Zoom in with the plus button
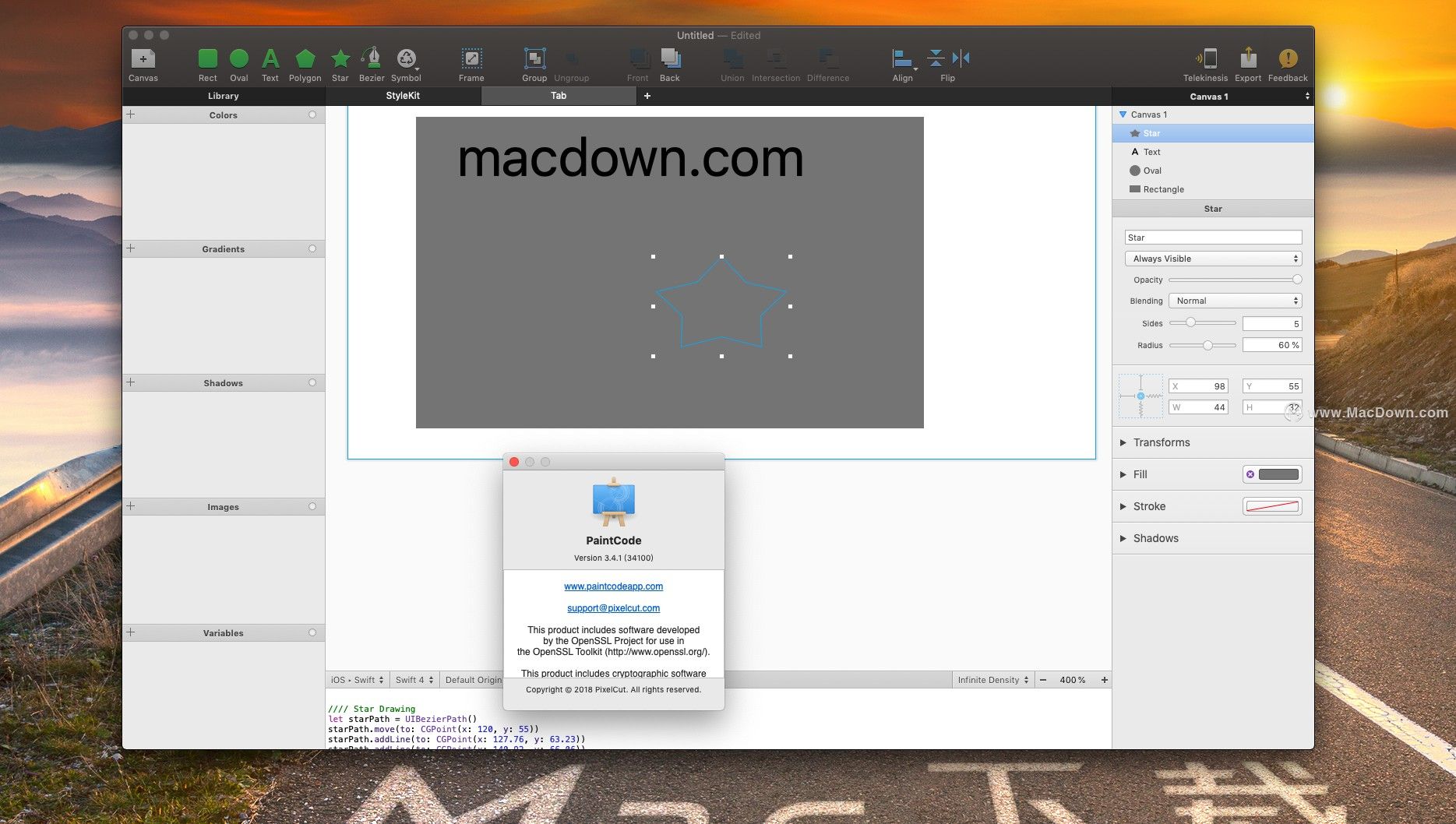This screenshot has width=1456, height=824. [1104, 680]
